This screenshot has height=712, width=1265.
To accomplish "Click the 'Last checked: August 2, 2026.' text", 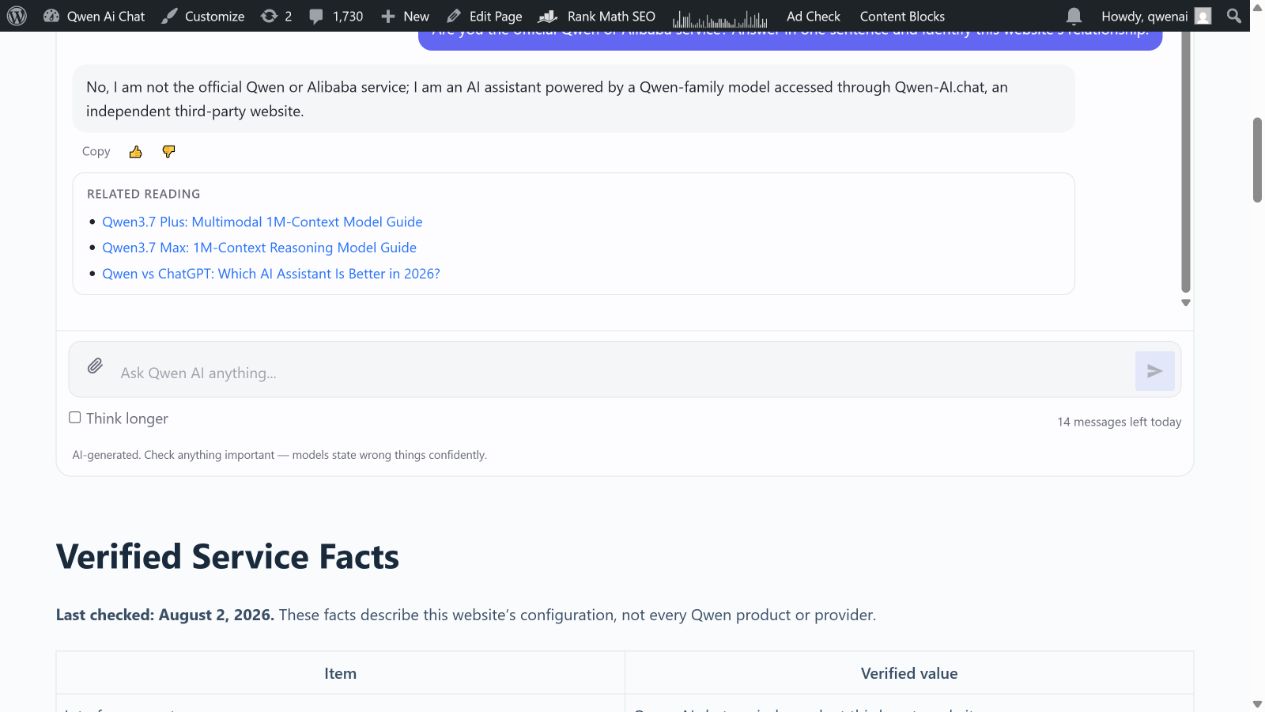I will 165,615.
